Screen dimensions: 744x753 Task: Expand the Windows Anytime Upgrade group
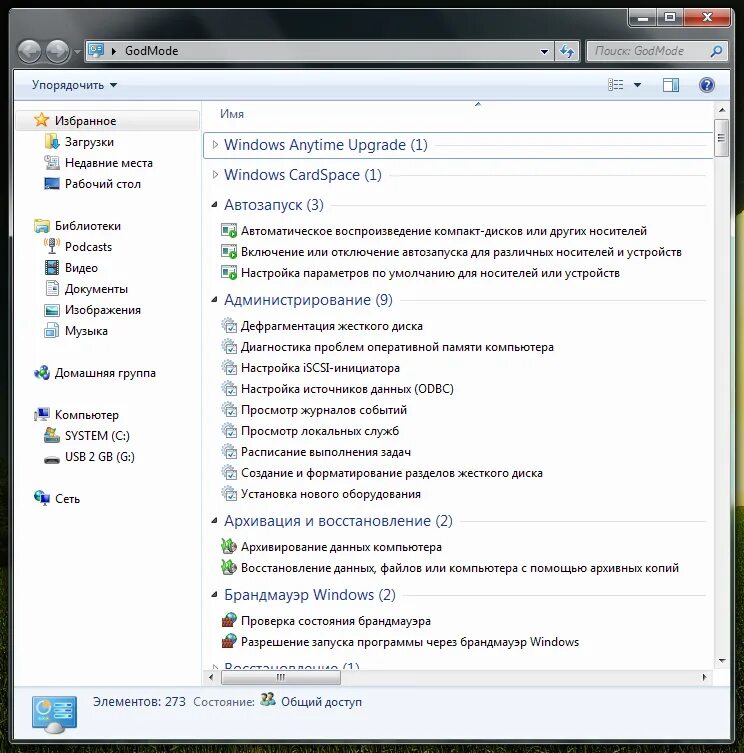coord(215,145)
